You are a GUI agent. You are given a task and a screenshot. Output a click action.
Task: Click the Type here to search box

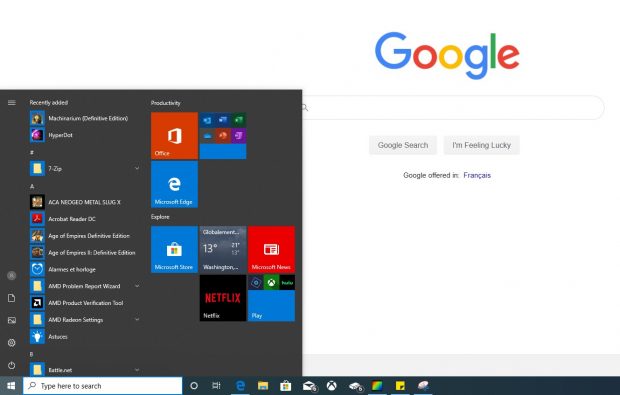[x=103, y=386]
